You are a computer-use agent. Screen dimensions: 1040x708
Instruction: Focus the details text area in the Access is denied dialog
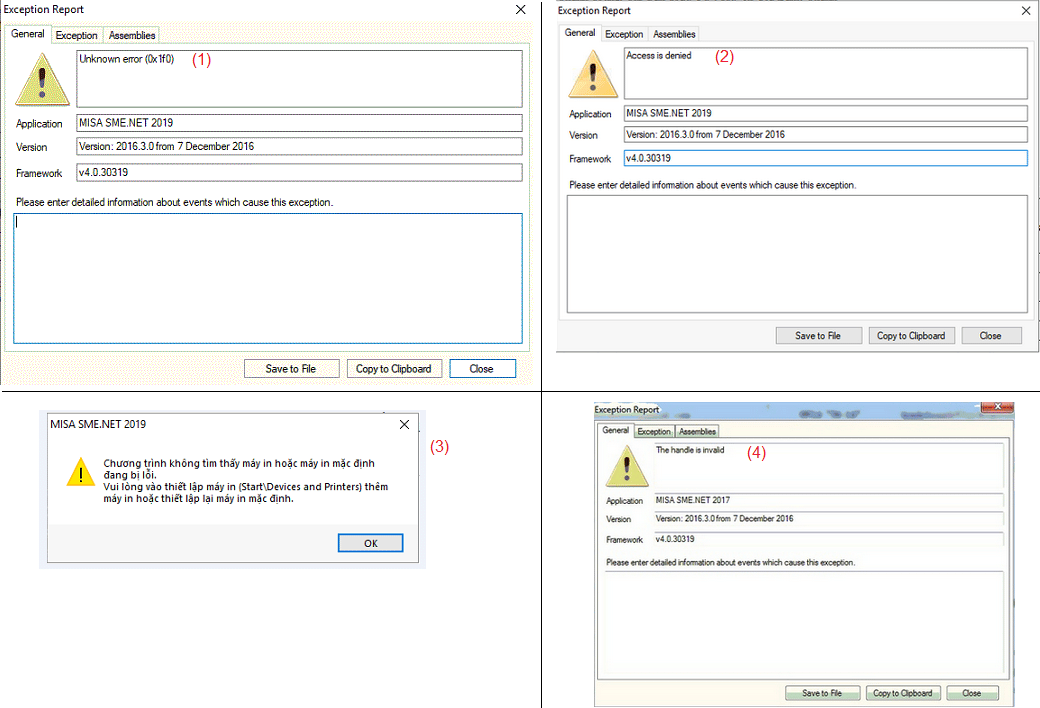point(797,253)
